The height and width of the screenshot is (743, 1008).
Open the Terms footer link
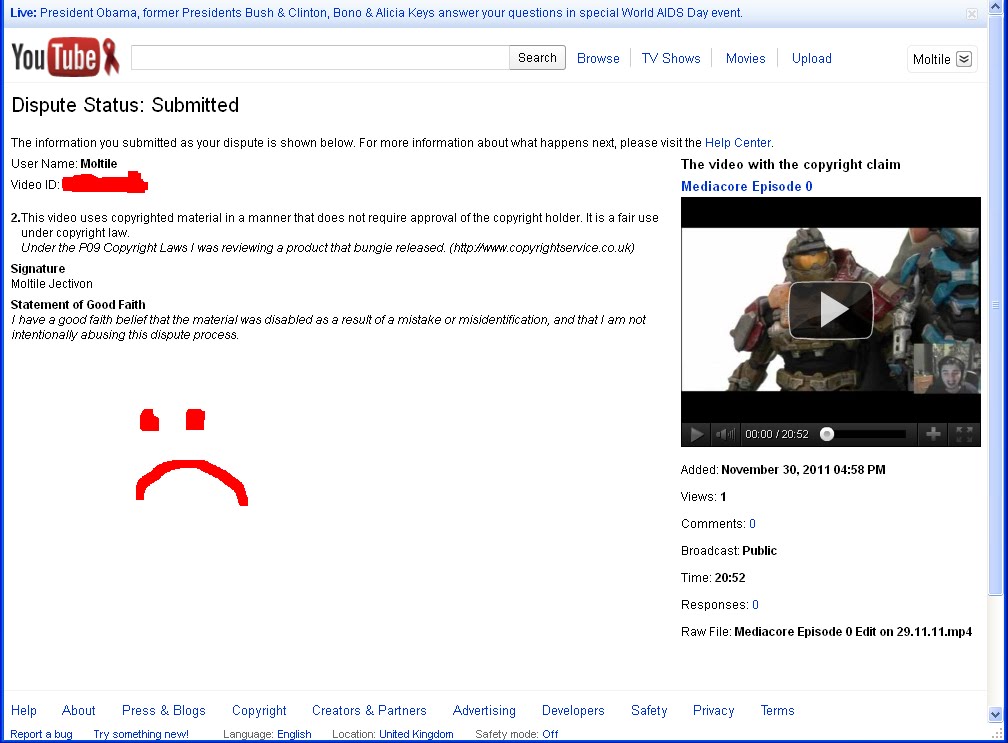coord(777,710)
